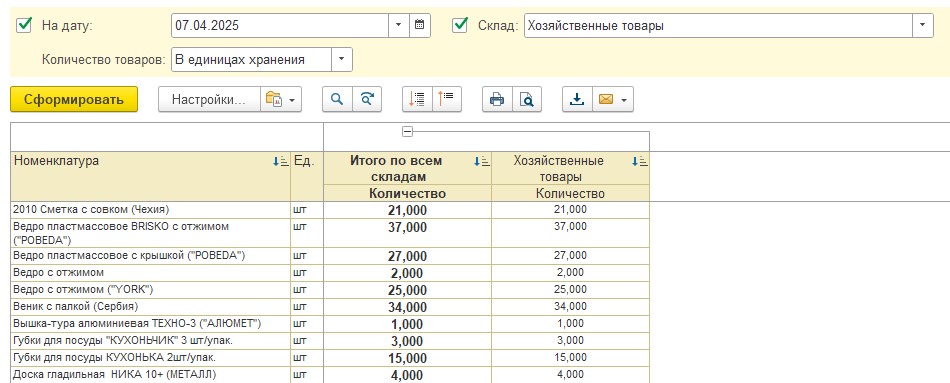This screenshot has width=950, height=383.
Task: Sort by Хозяйственные товары column sort icon
Action: point(639,162)
